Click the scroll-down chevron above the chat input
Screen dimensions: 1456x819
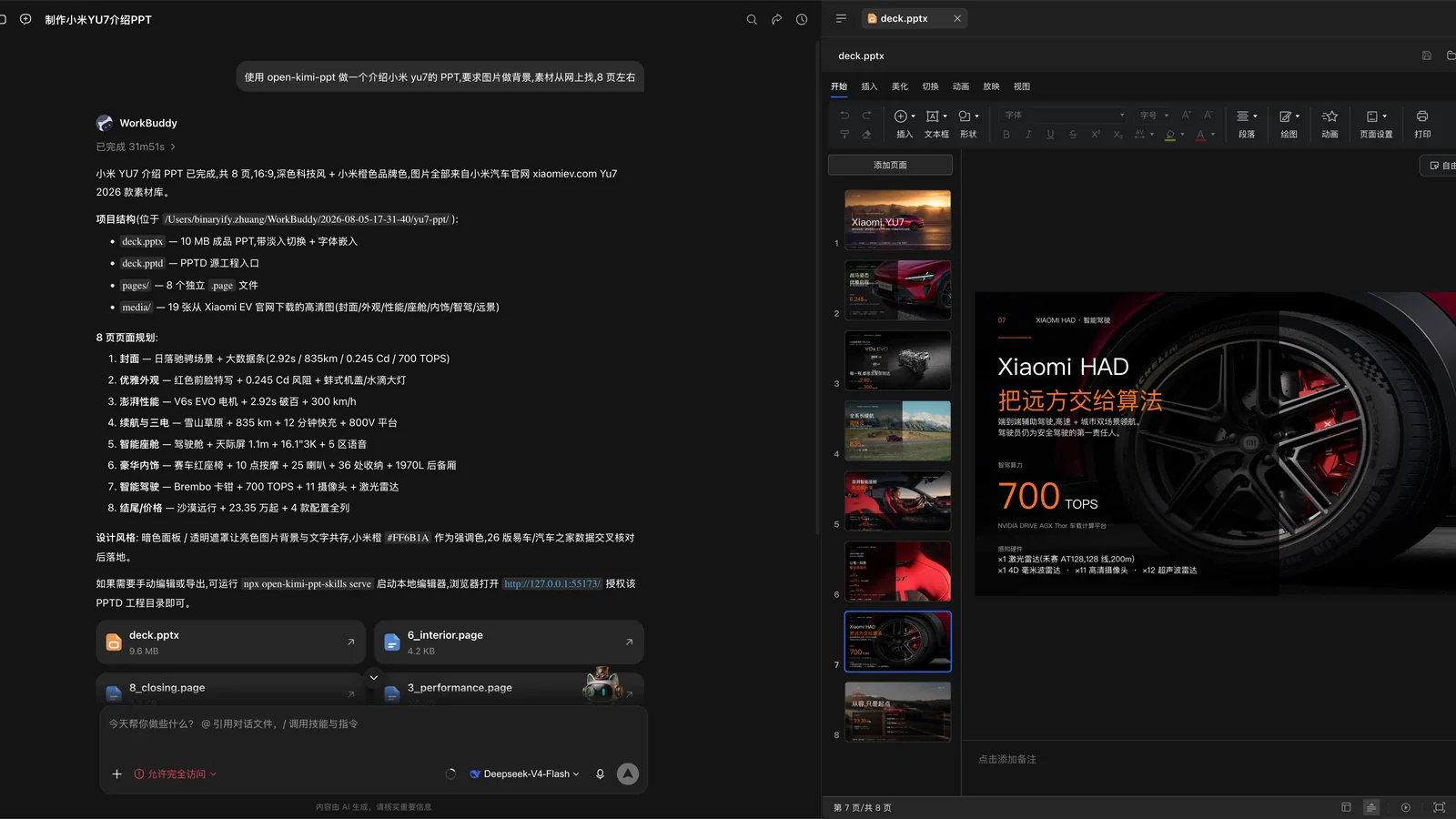373,677
